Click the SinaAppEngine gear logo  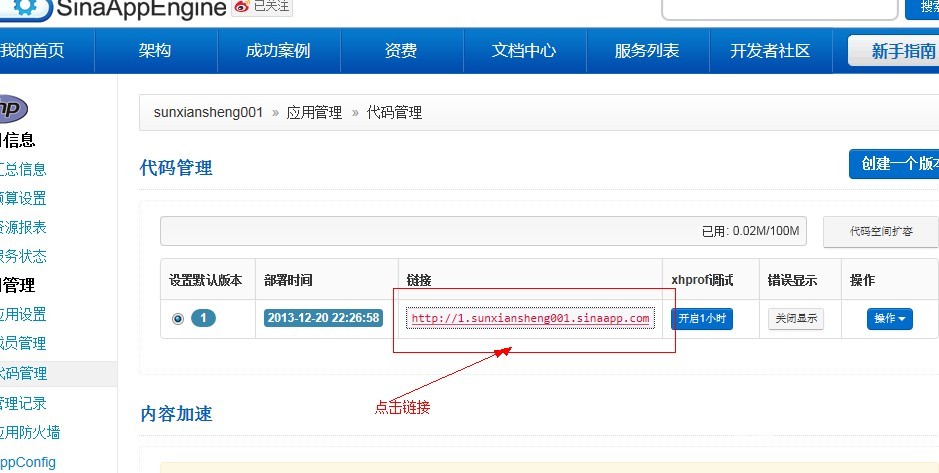point(24,8)
